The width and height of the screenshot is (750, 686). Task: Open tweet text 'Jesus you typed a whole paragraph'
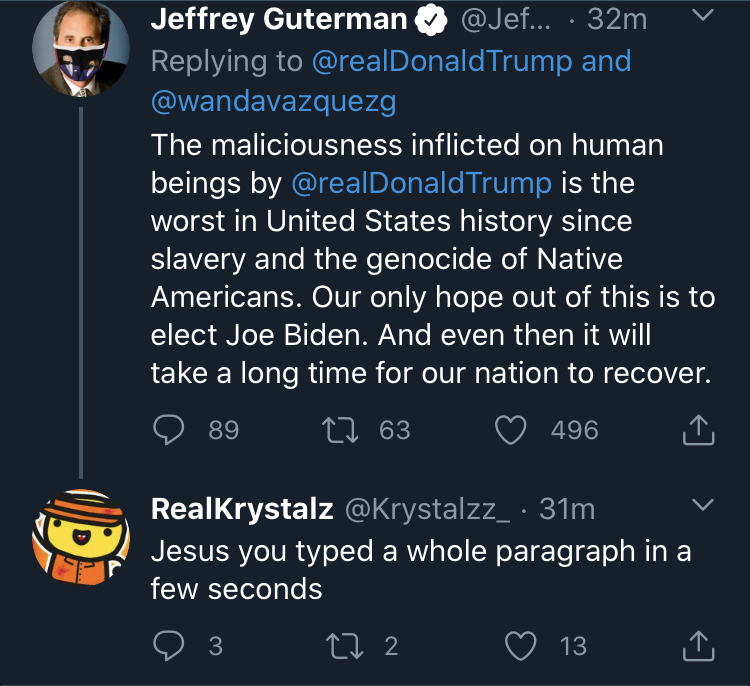coord(421,569)
